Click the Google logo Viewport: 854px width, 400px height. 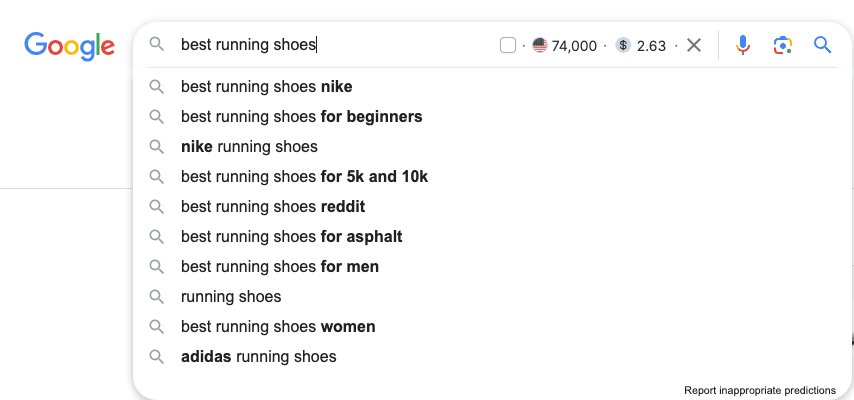[x=69, y=46]
